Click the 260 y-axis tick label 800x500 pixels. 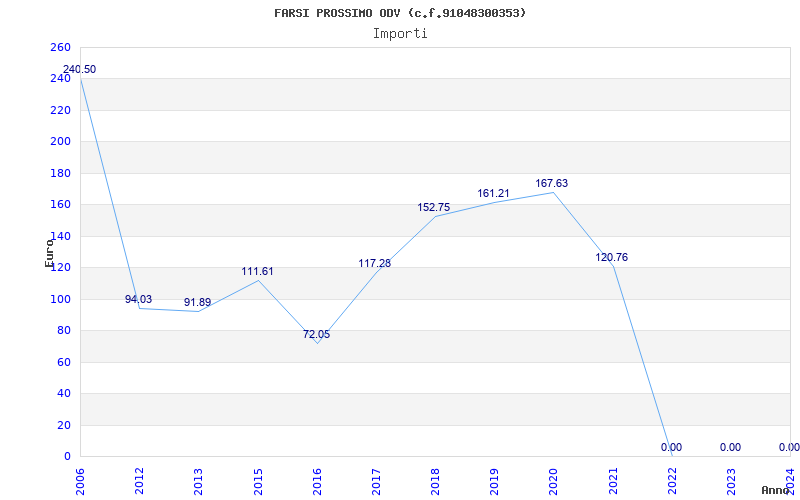pos(60,47)
